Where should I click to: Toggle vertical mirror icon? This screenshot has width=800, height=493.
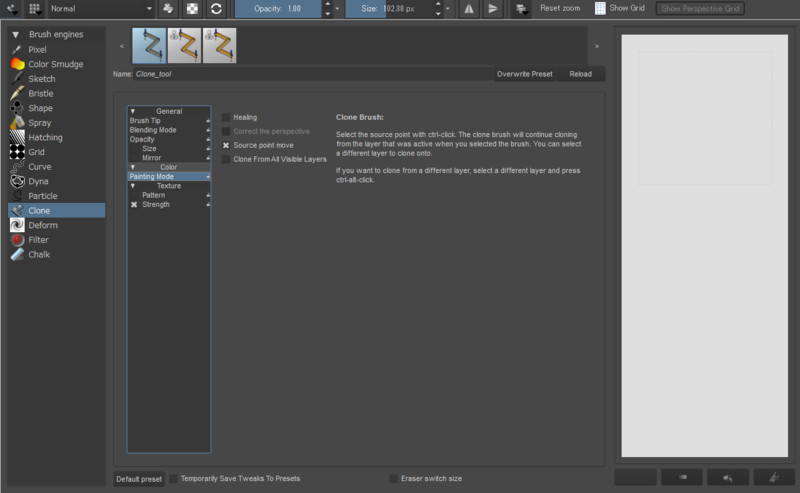(492, 9)
